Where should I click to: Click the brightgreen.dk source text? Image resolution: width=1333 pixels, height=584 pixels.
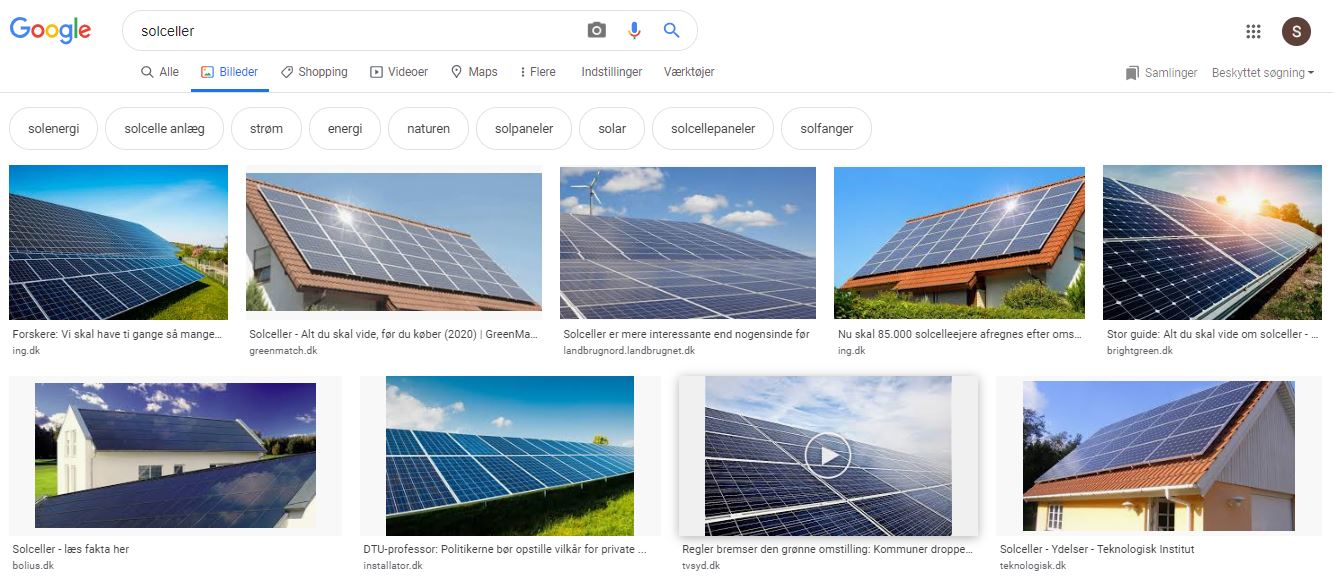click(x=1140, y=351)
